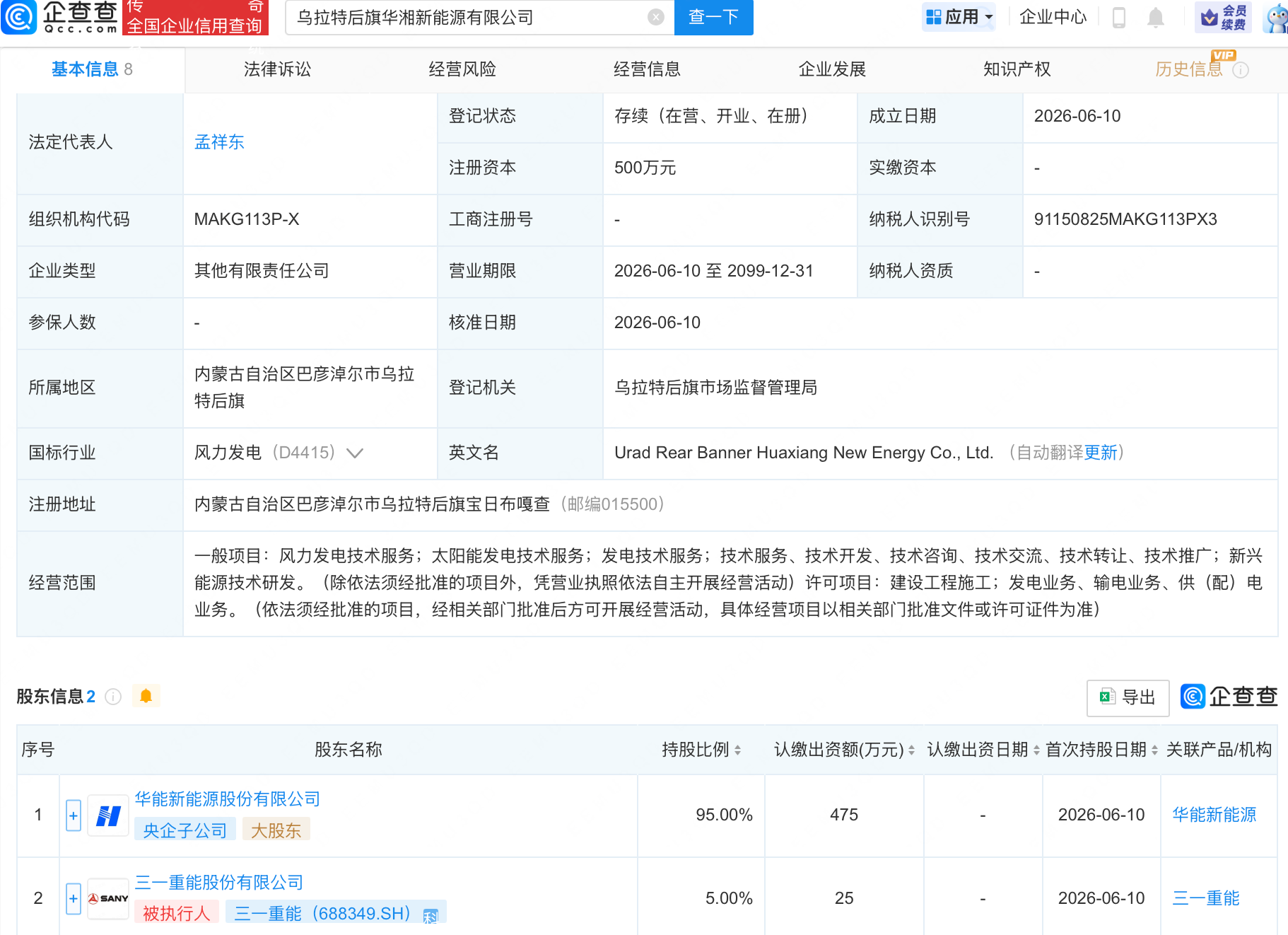Screen dimensions: 1288x935
Task: Sort by 持股比例 column
Action: point(737,750)
